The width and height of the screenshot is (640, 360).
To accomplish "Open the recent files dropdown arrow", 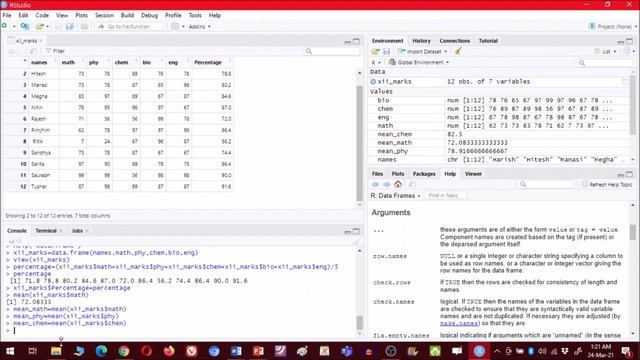I will 47,27.
